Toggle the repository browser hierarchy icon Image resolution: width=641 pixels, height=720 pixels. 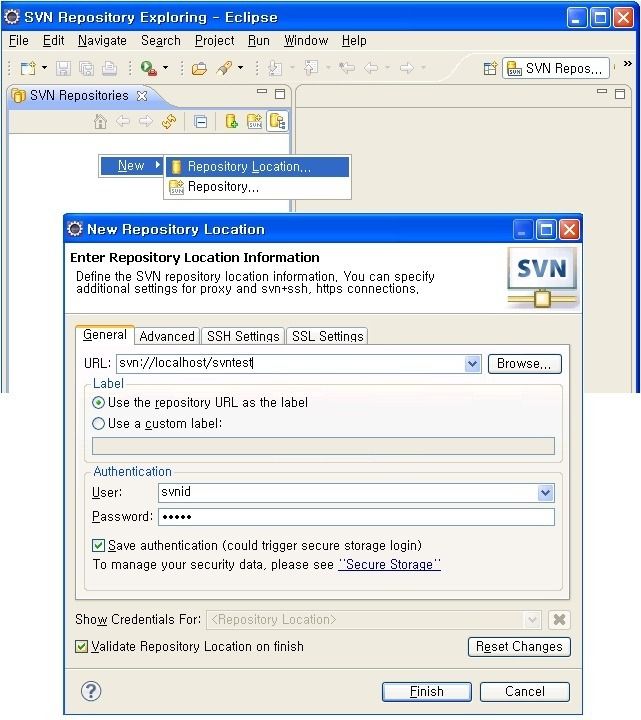coord(278,122)
